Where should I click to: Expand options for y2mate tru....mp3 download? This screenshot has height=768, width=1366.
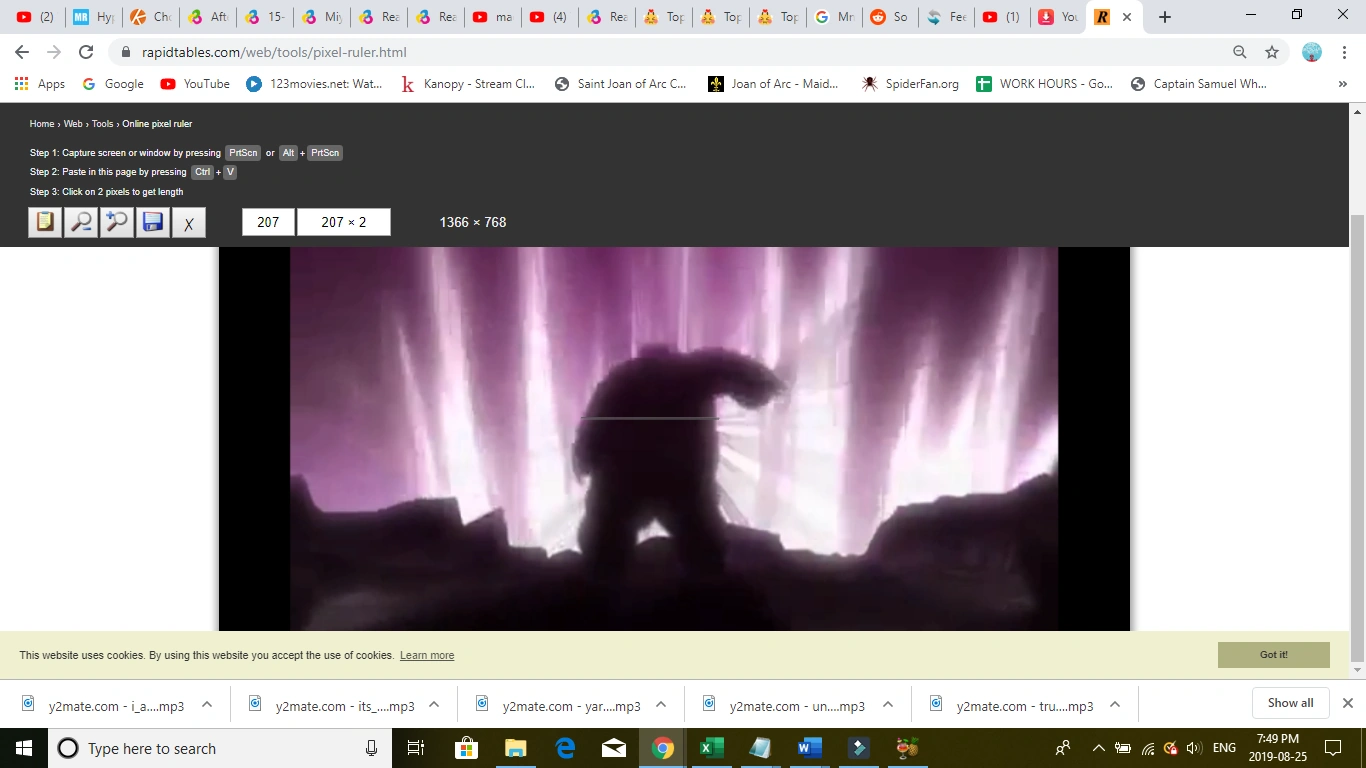pos(1115,705)
